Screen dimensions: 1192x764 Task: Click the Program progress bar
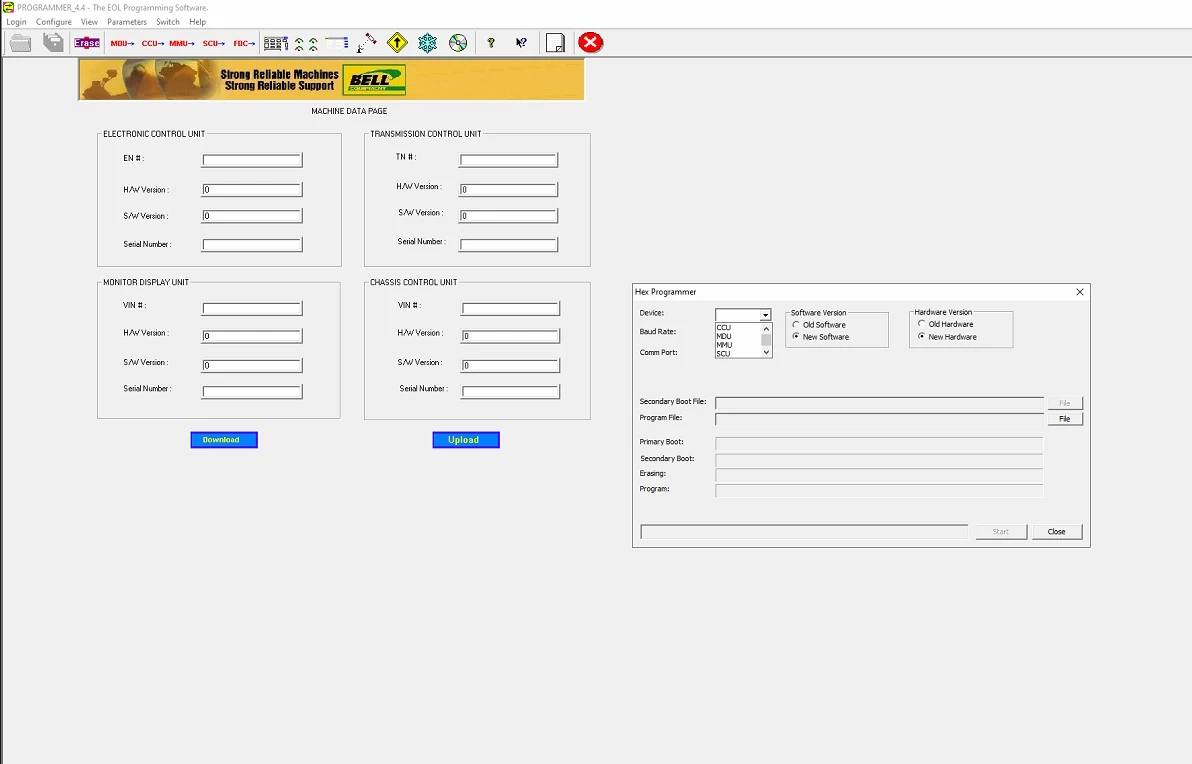tap(880, 490)
